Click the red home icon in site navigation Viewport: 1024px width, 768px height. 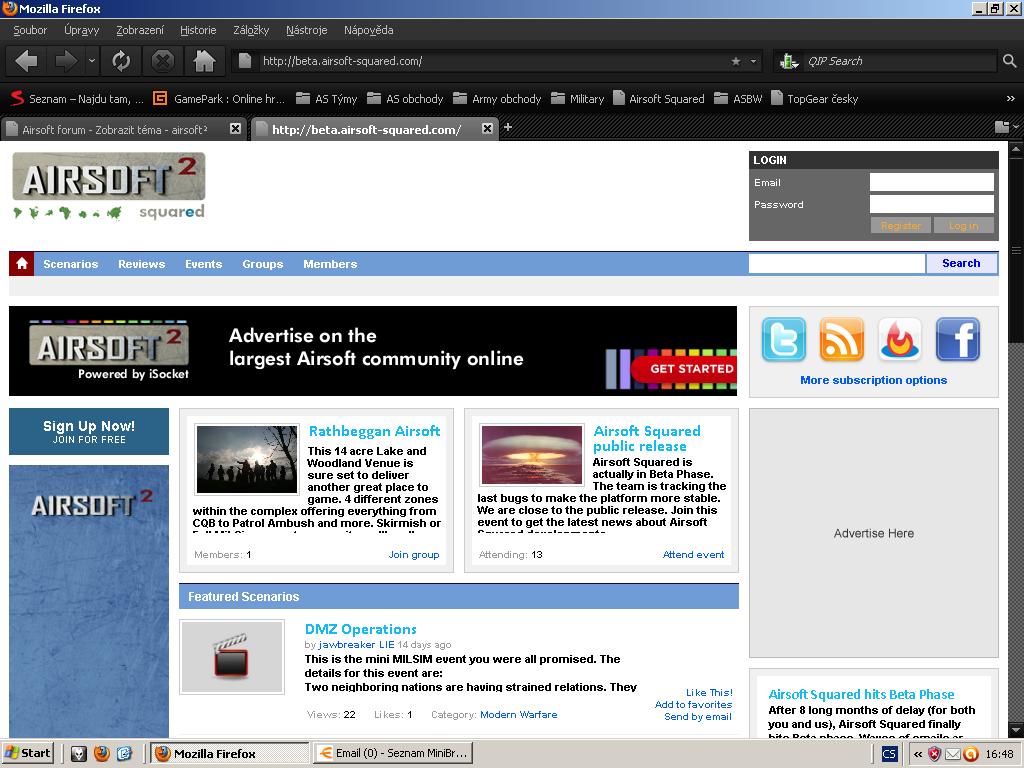pyautogui.click(x=21, y=264)
